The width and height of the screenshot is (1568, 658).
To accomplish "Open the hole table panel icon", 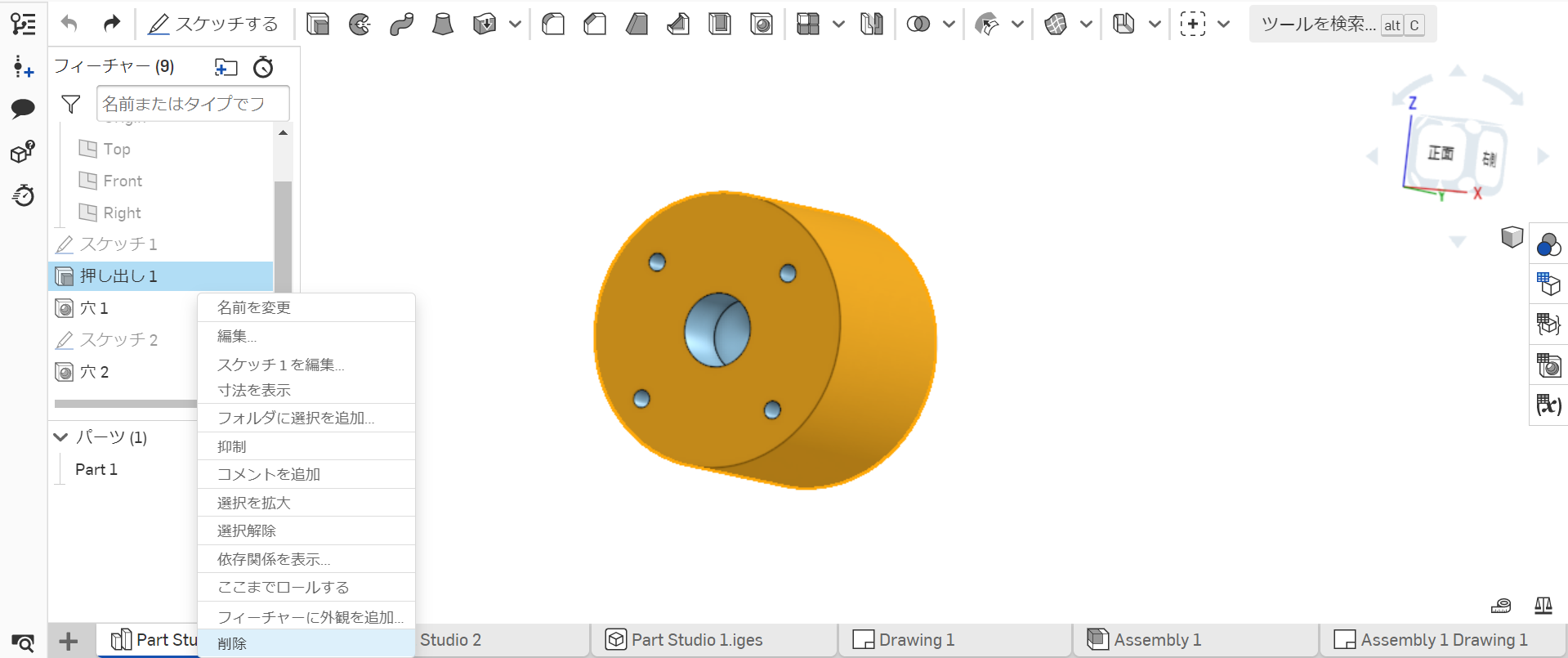I will pyautogui.click(x=1548, y=365).
